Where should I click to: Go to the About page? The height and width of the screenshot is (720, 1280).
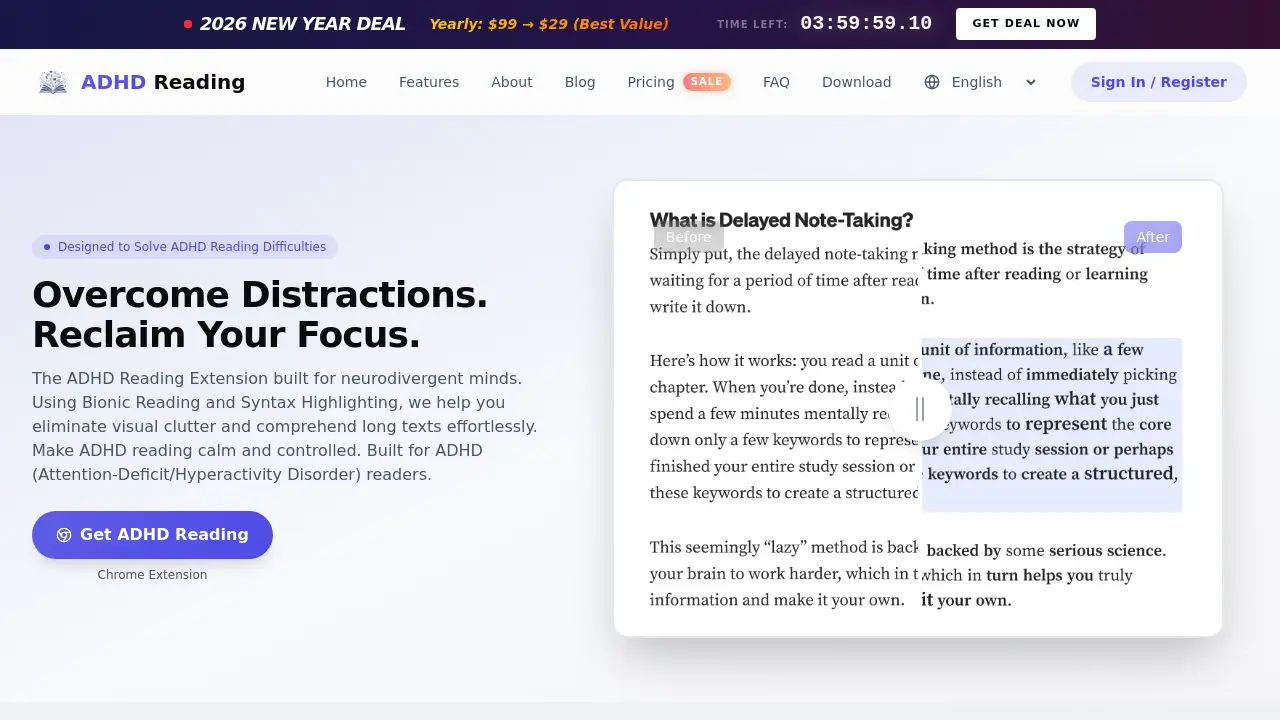512,82
